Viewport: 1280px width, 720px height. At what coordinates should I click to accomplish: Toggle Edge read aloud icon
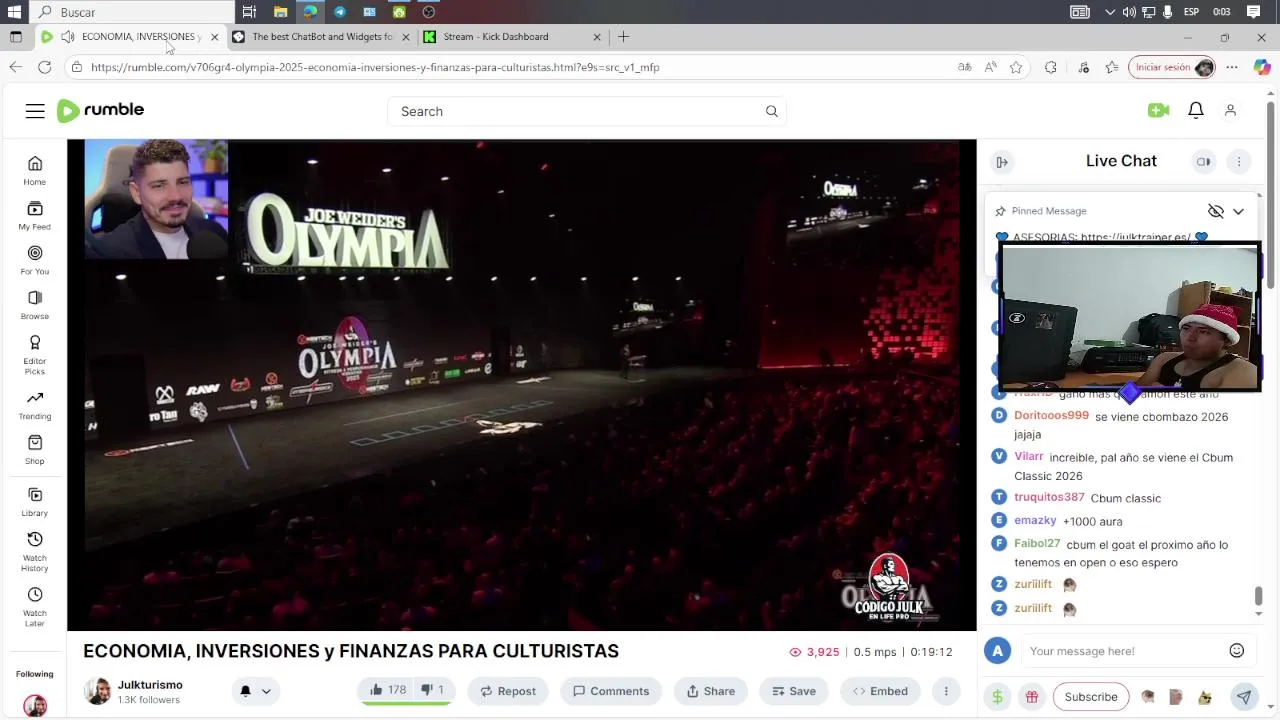[x=990, y=67]
